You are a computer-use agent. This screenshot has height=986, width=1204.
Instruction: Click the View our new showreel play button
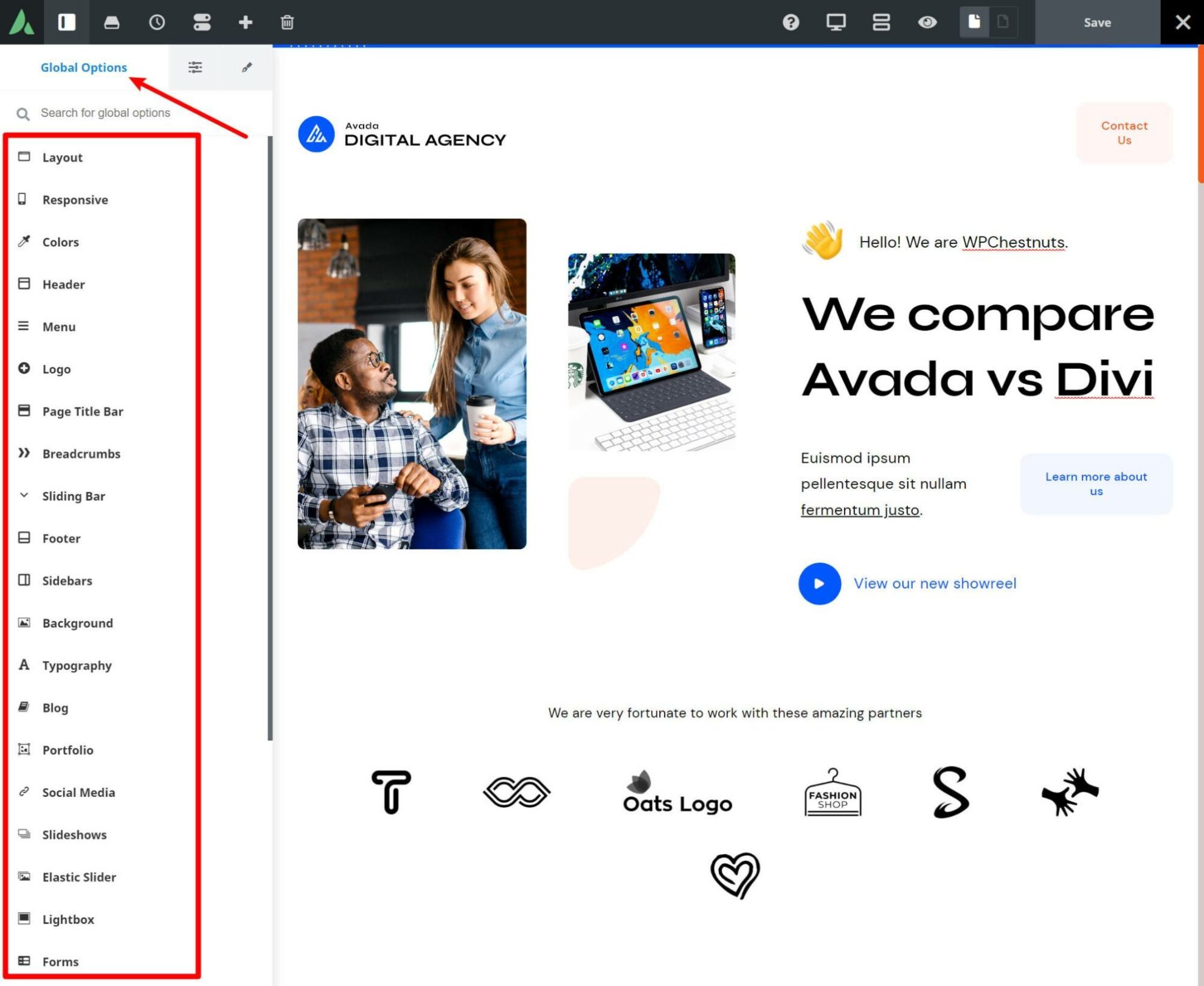coord(819,583)
